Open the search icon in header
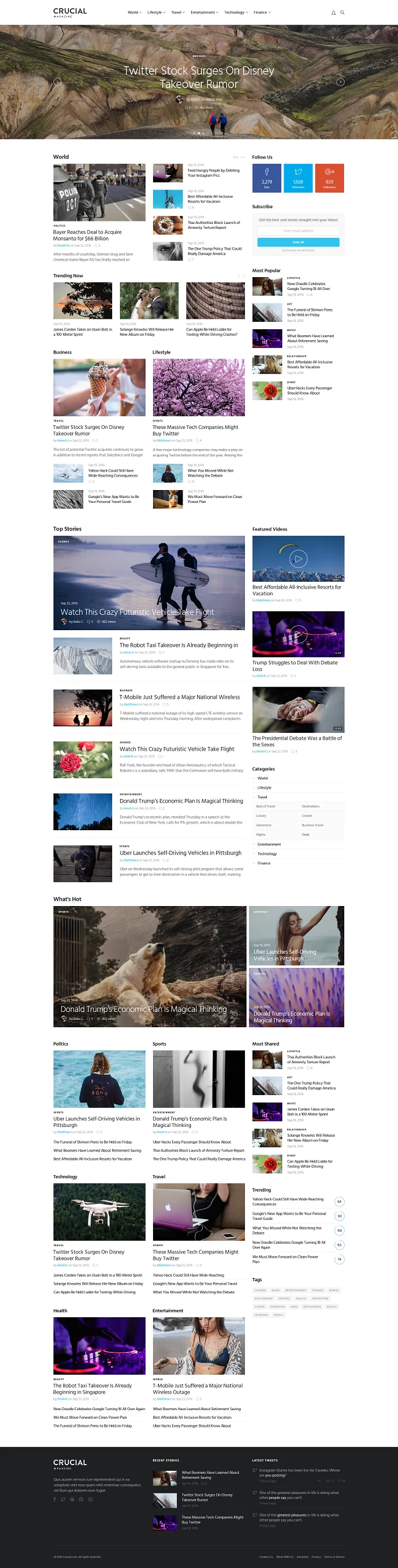The image size is (398, 1568). pyautogui.click(x=342, y=12)
